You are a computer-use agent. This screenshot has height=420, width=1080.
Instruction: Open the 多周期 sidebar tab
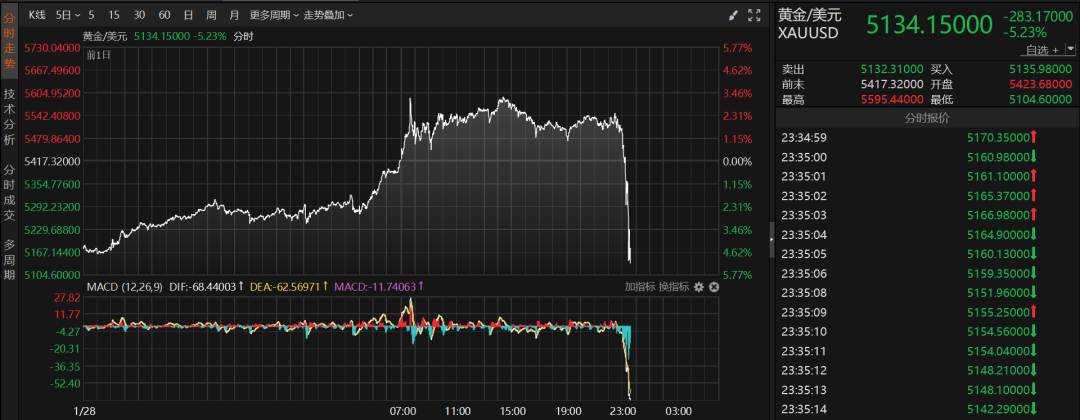[9, 258]
